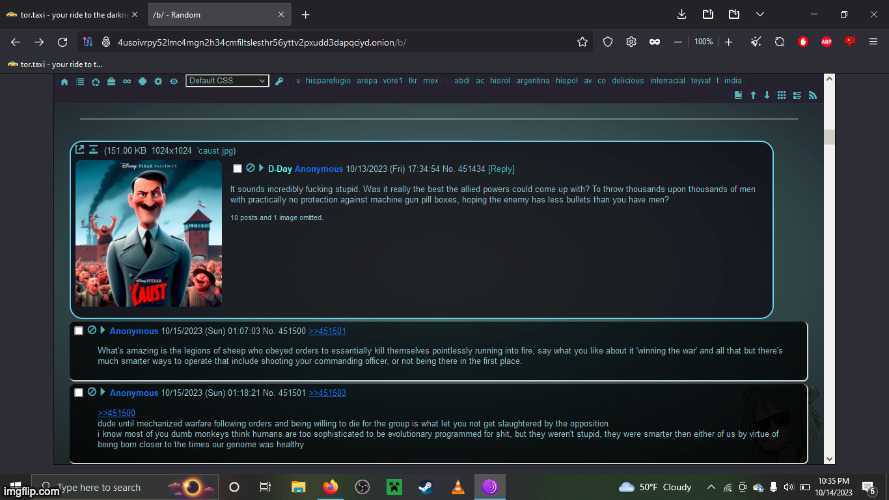Open the browser hamburger menu
Image resolution: width=889 pixels, height=500 pixels.
[873, 42]
